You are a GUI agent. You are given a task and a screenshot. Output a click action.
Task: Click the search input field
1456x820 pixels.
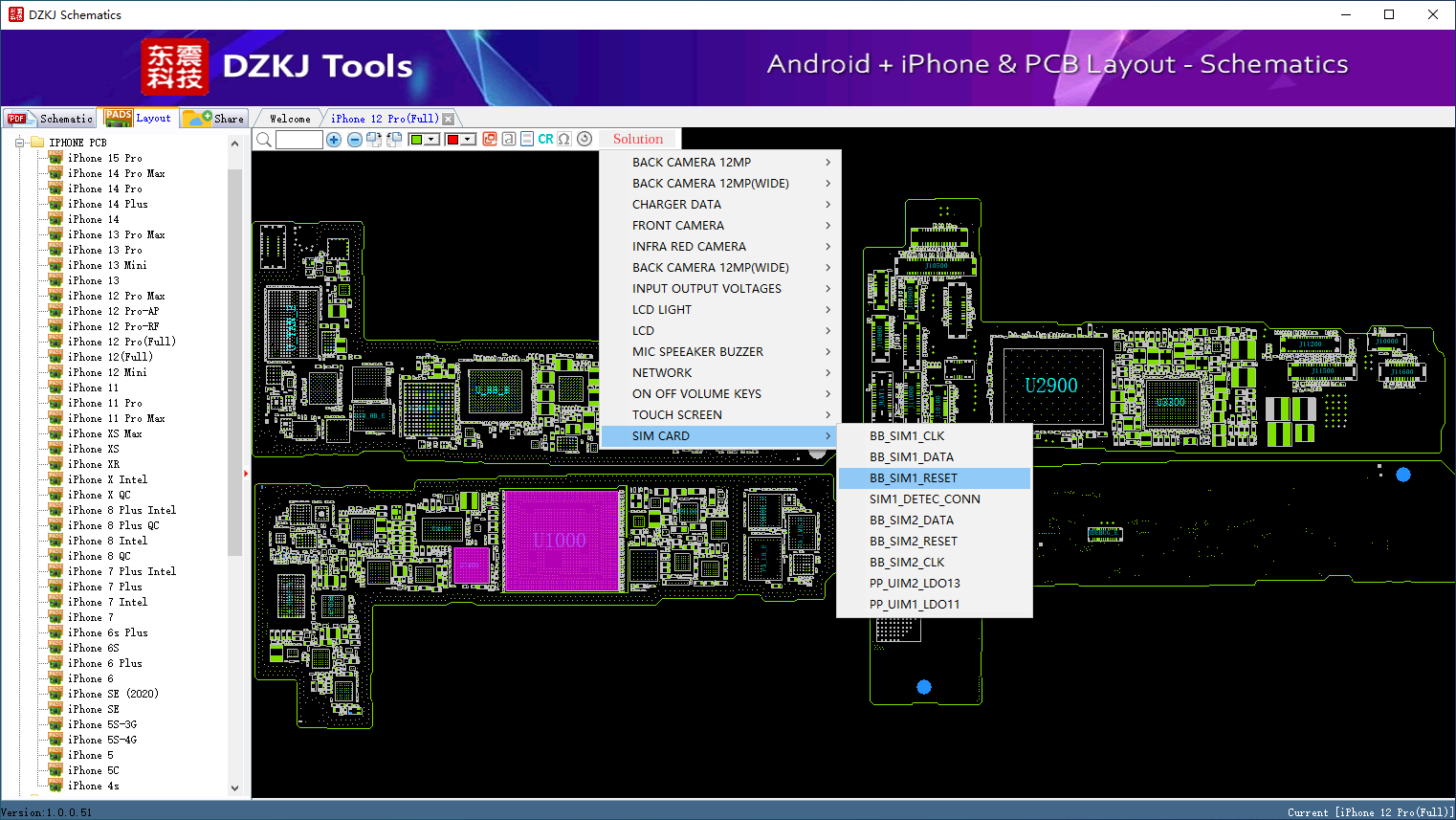point(299,140)
